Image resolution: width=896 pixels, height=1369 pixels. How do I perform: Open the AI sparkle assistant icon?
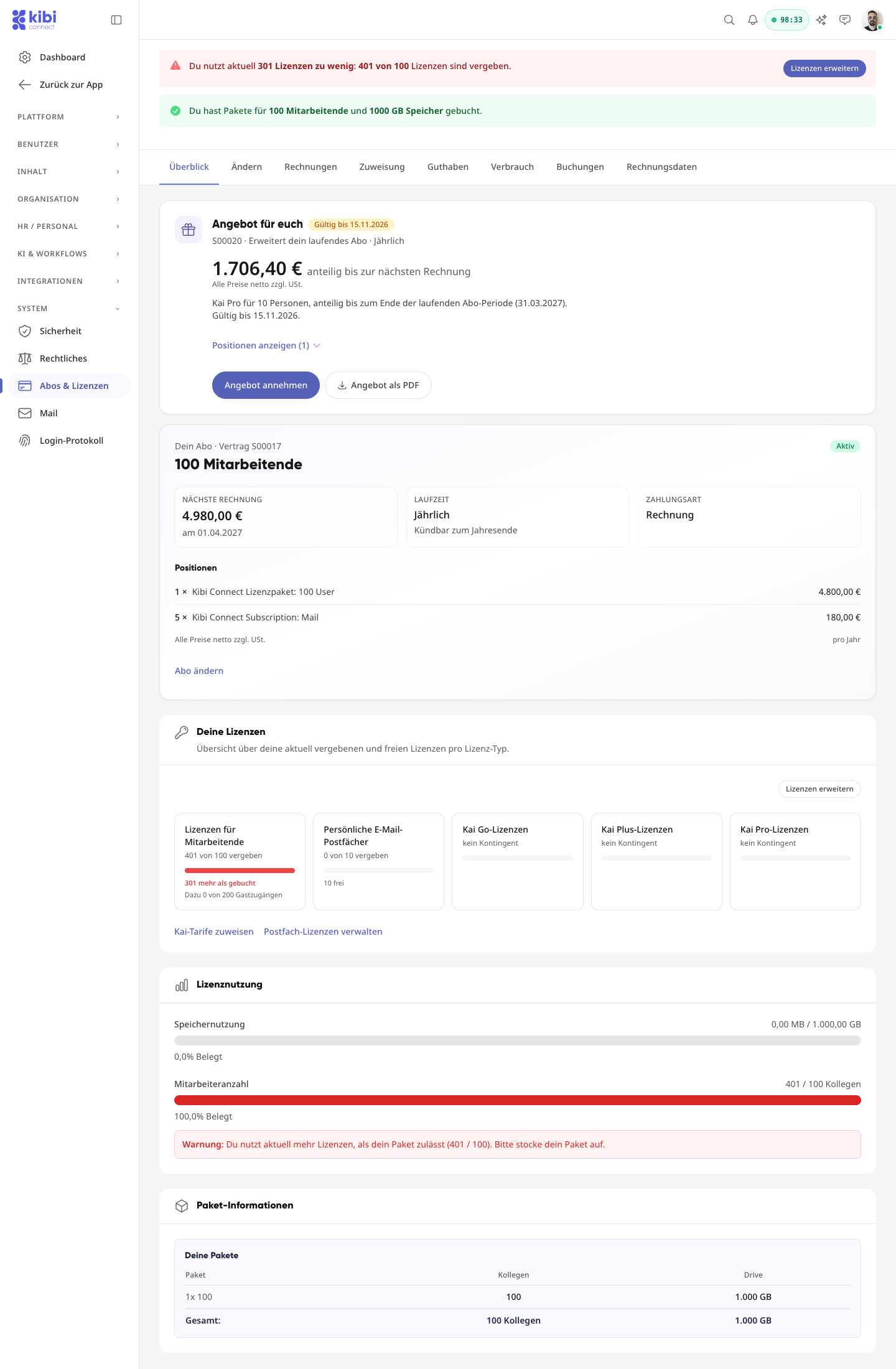click(821, 20)
